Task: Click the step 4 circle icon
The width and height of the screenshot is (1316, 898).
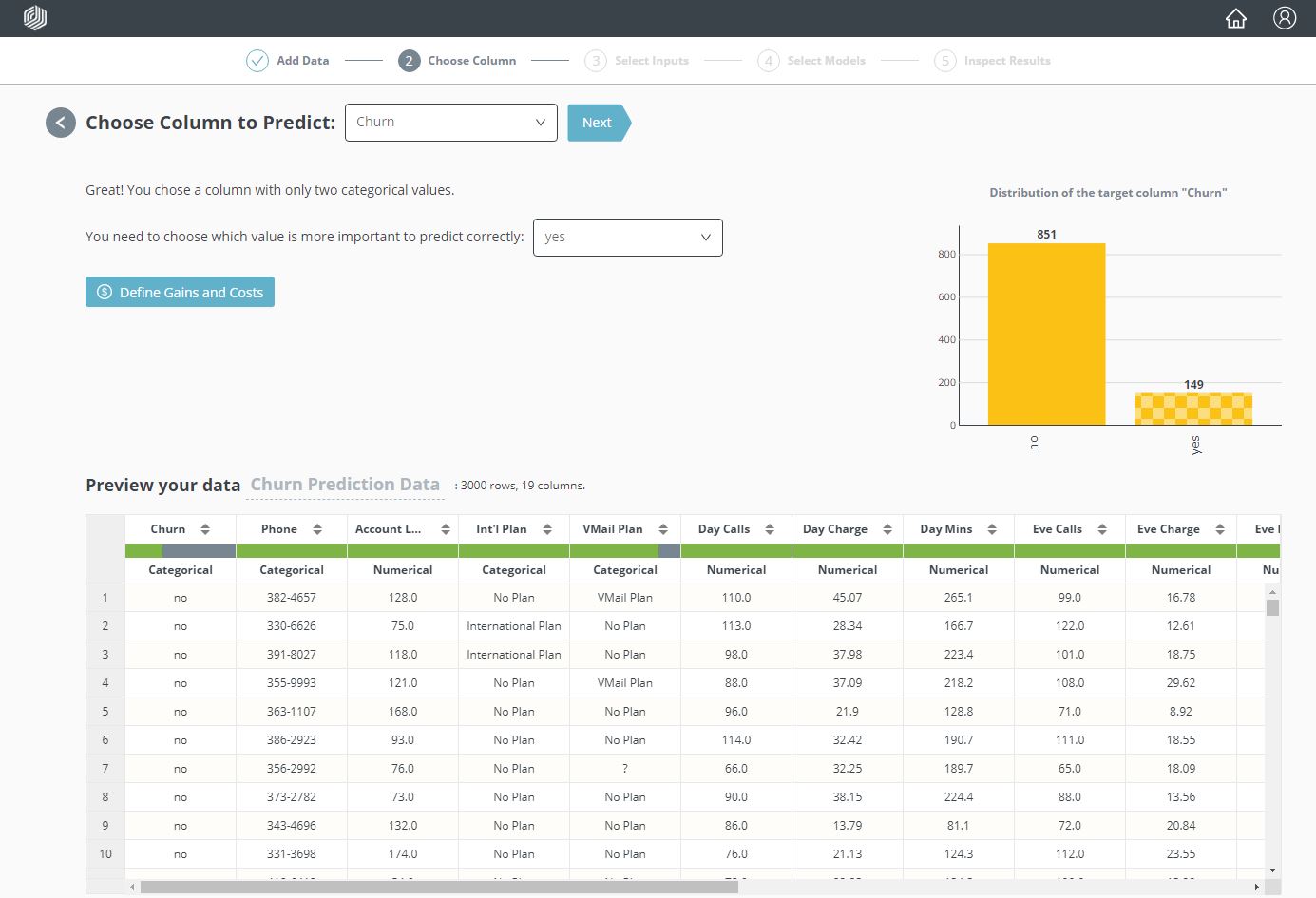Action: 768,61
